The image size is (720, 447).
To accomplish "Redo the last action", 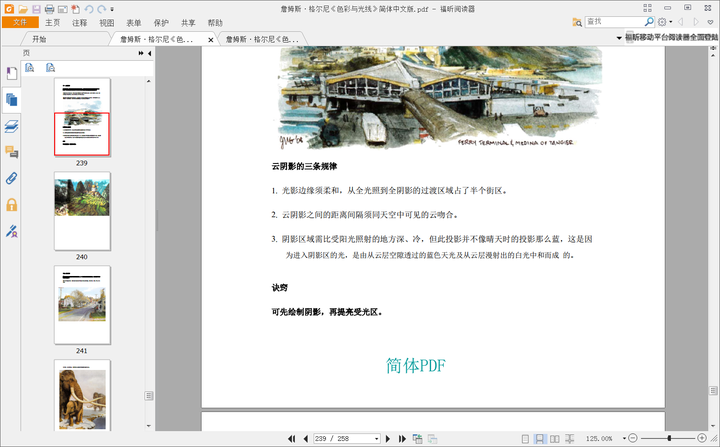I will click(101, 9).
